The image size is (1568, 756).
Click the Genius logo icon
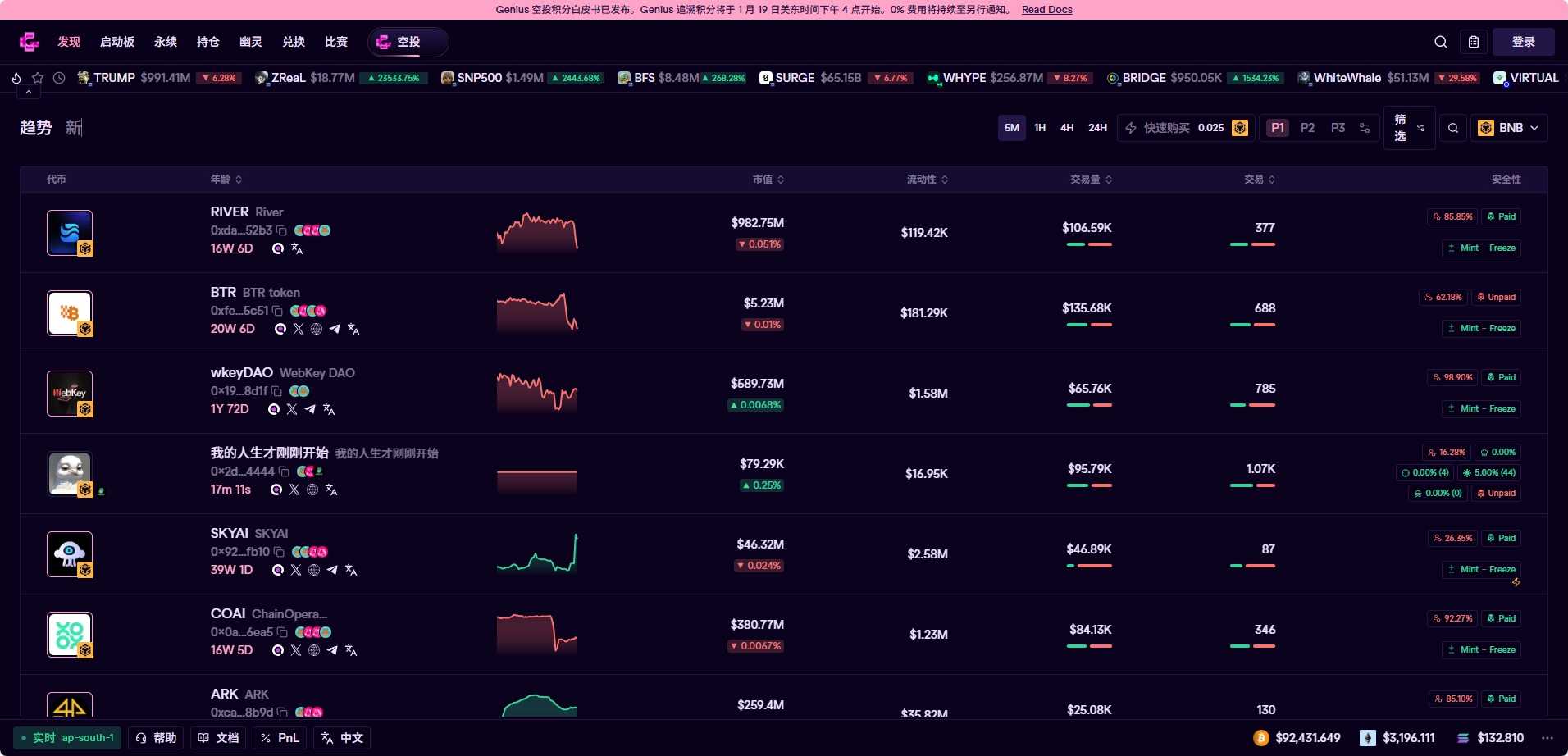pos(30,42)
